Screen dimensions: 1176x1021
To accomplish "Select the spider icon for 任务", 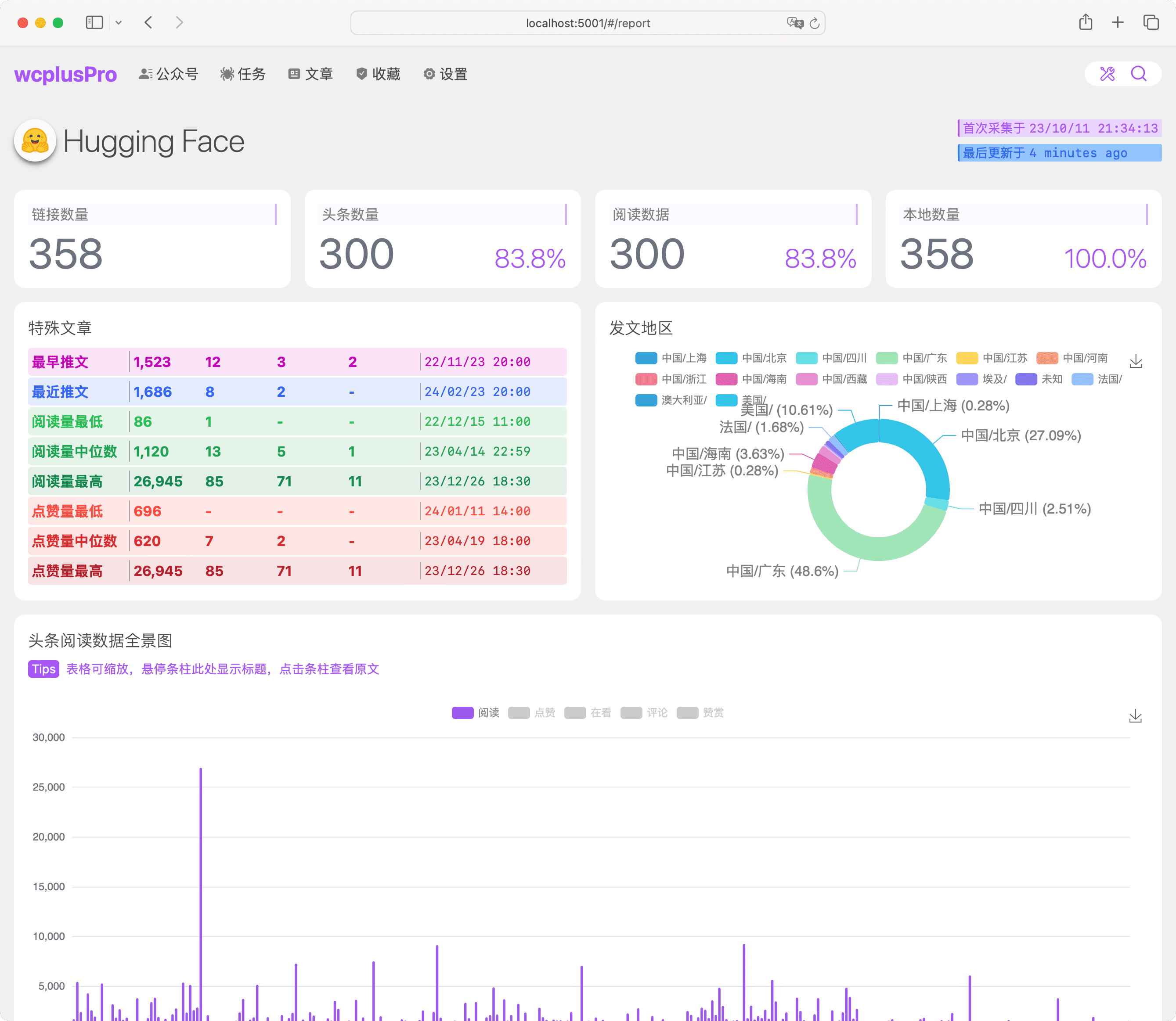I will pos(227,73).
